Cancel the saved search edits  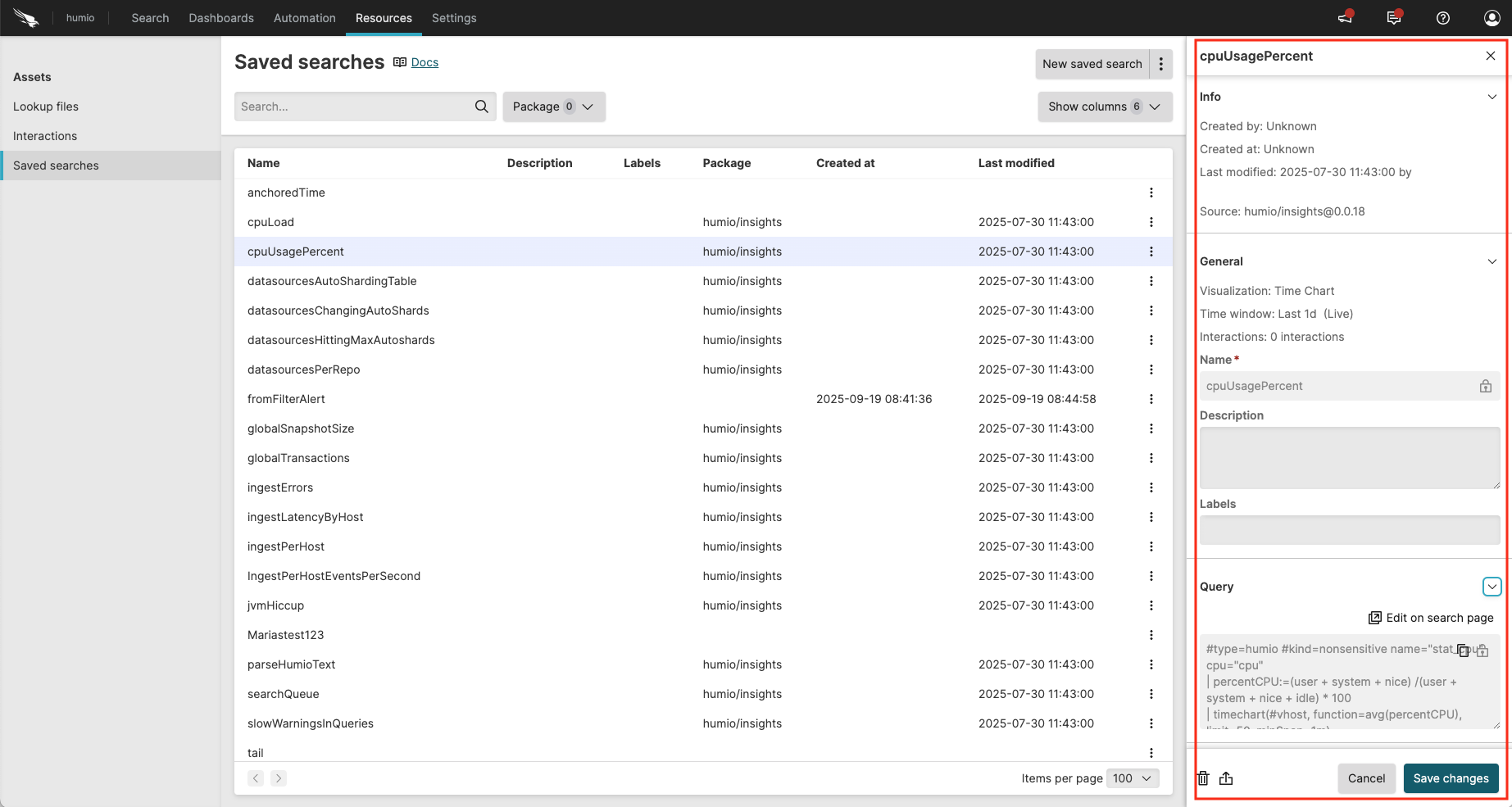pyautogui.click(x=1367, y=778)
